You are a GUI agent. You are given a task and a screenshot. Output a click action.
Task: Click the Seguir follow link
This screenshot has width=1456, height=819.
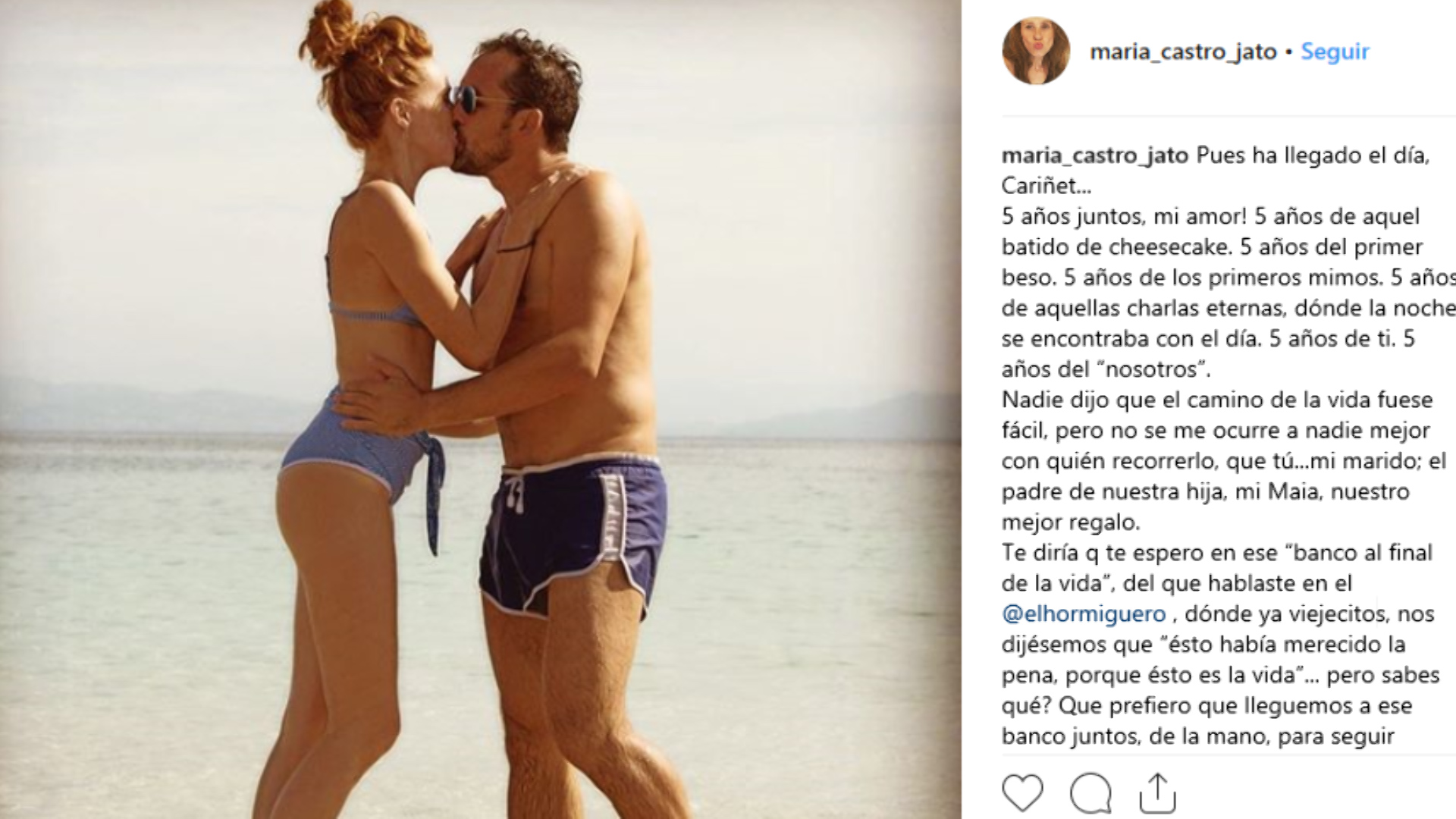click(x=1335, y=52)
